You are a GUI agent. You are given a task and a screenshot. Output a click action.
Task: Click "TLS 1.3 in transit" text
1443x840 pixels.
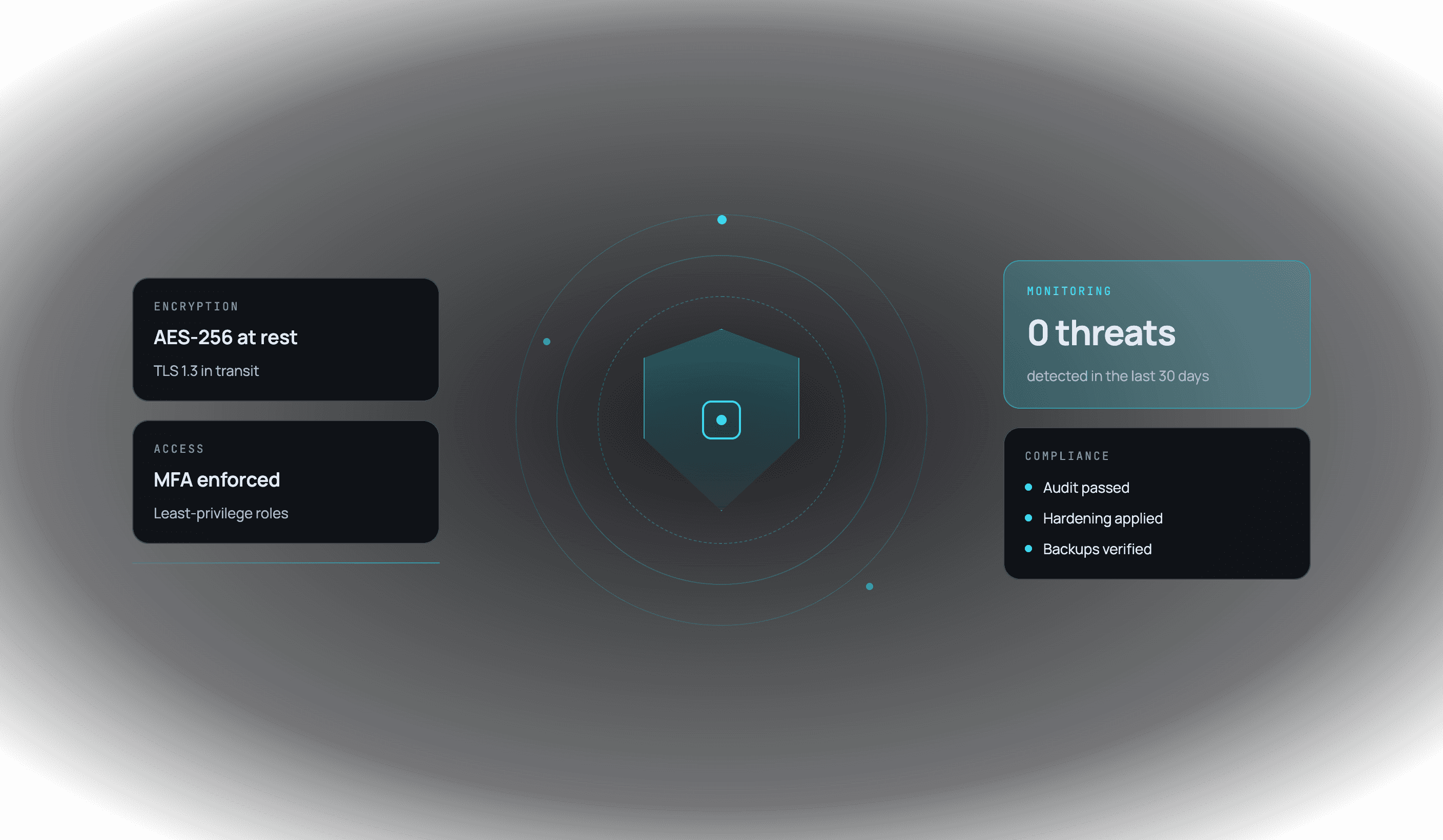(206, 371)
